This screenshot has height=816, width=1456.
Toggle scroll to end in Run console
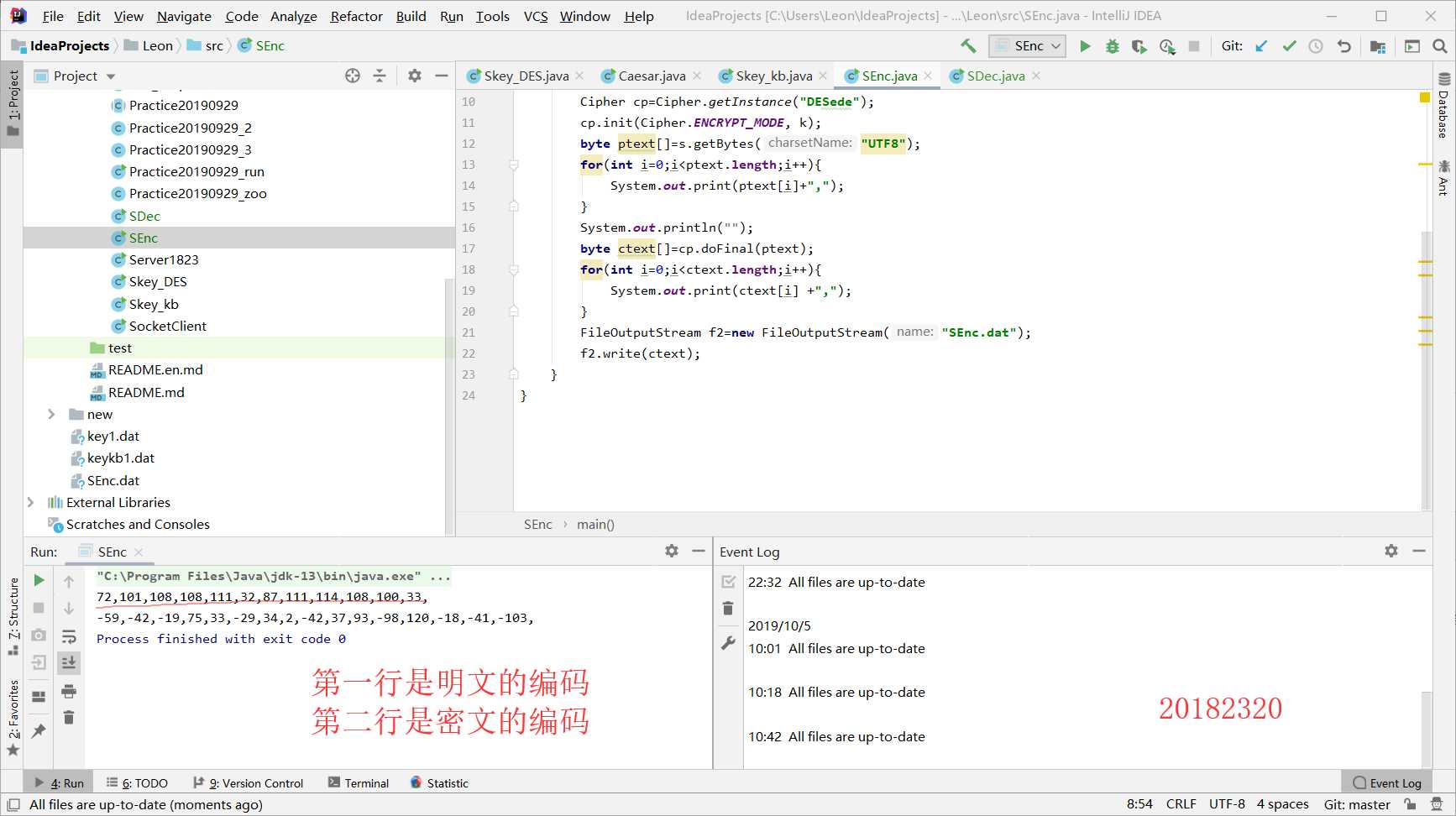[x=69, y=662]
